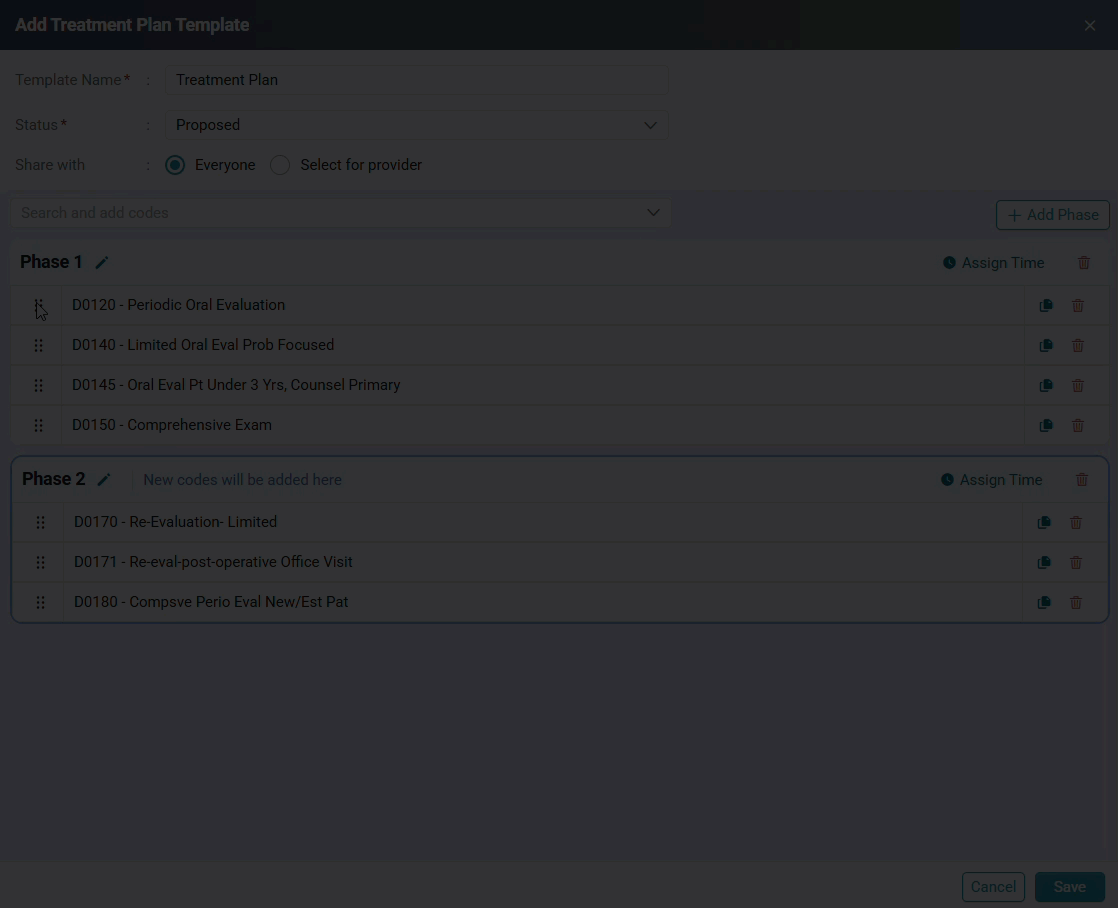This screenshot has height=908, width=1118.
Task: Delete the D0180 Compsve Perio Eval row
Action: click(1076, 602)
